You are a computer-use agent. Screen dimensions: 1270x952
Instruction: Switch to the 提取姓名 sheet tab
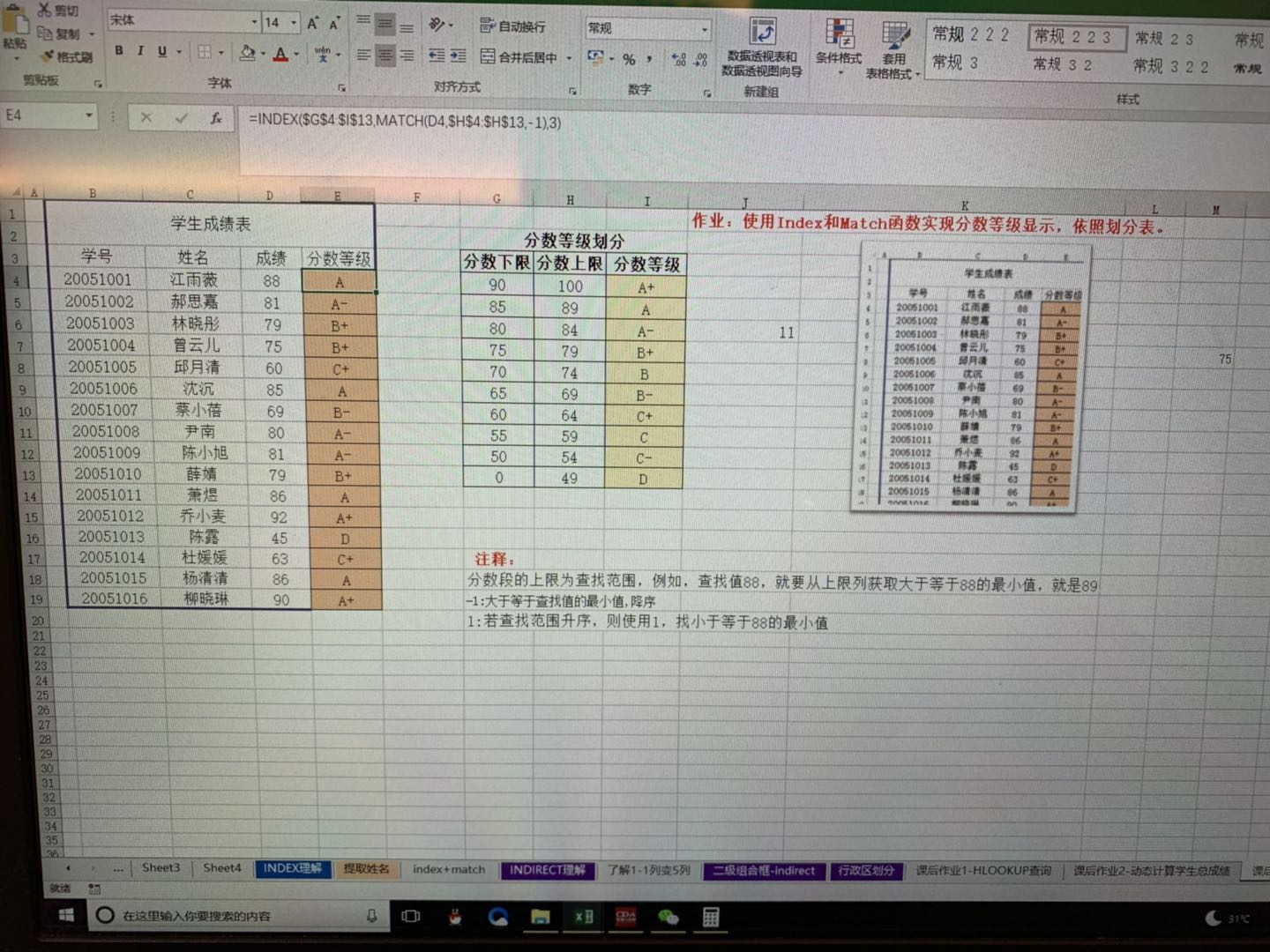pyautogui.click(x=366, y=868)
